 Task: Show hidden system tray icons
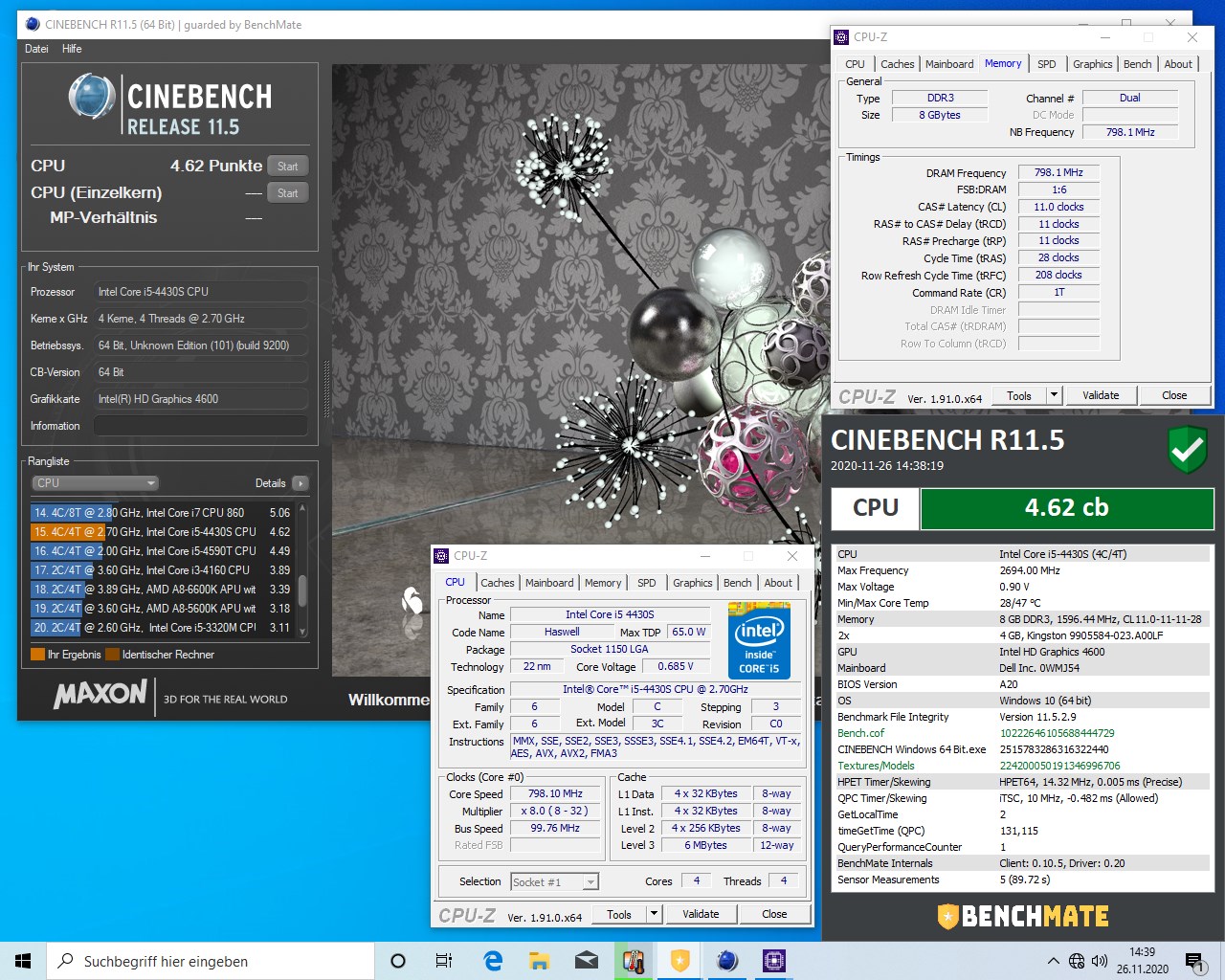pyautogui.click(x=1053, y=961)
